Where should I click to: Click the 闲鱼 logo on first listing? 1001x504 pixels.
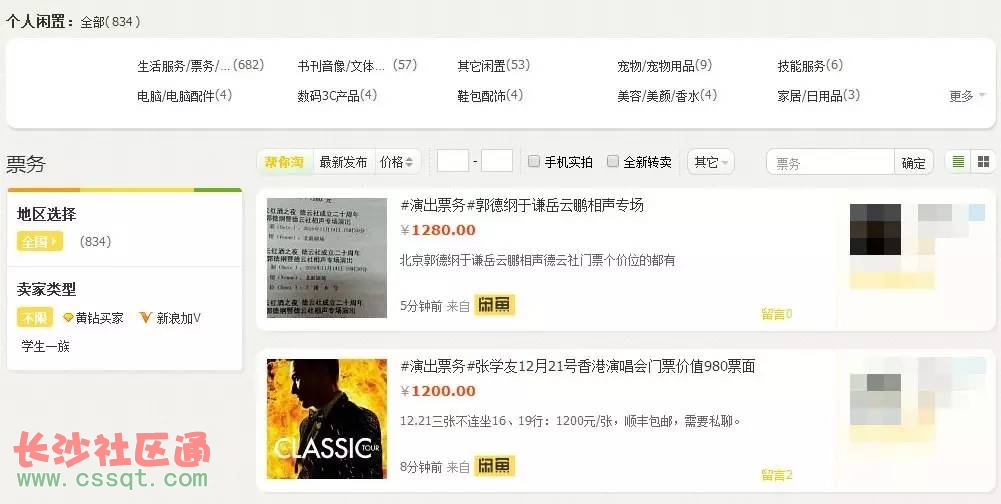click(x=494, y=305)
